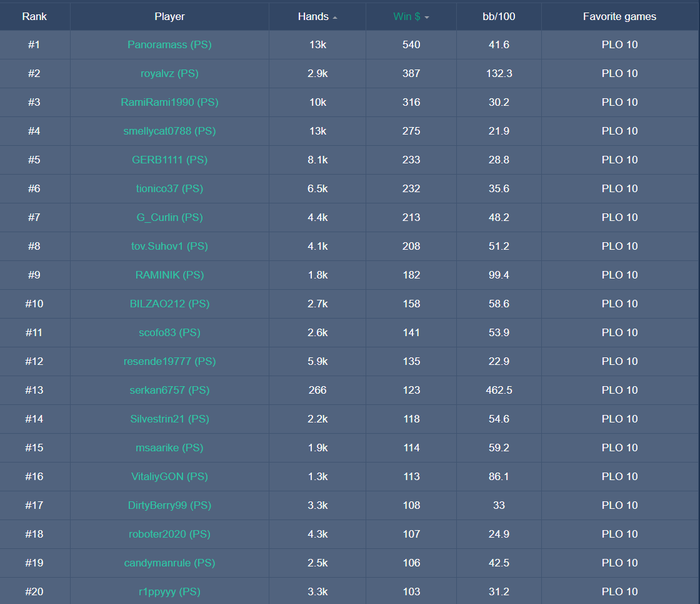Click the bb/100 value 99.4

coord(499,275)
